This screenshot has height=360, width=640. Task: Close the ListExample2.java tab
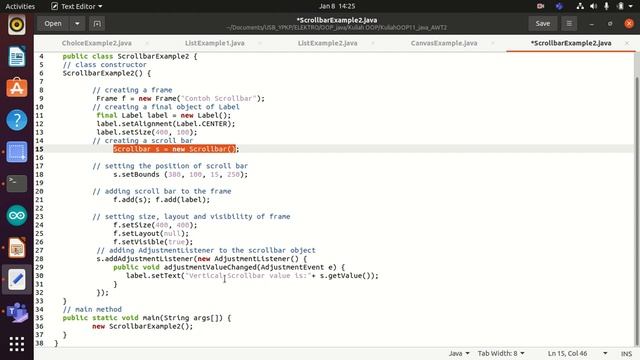point(373,43)
